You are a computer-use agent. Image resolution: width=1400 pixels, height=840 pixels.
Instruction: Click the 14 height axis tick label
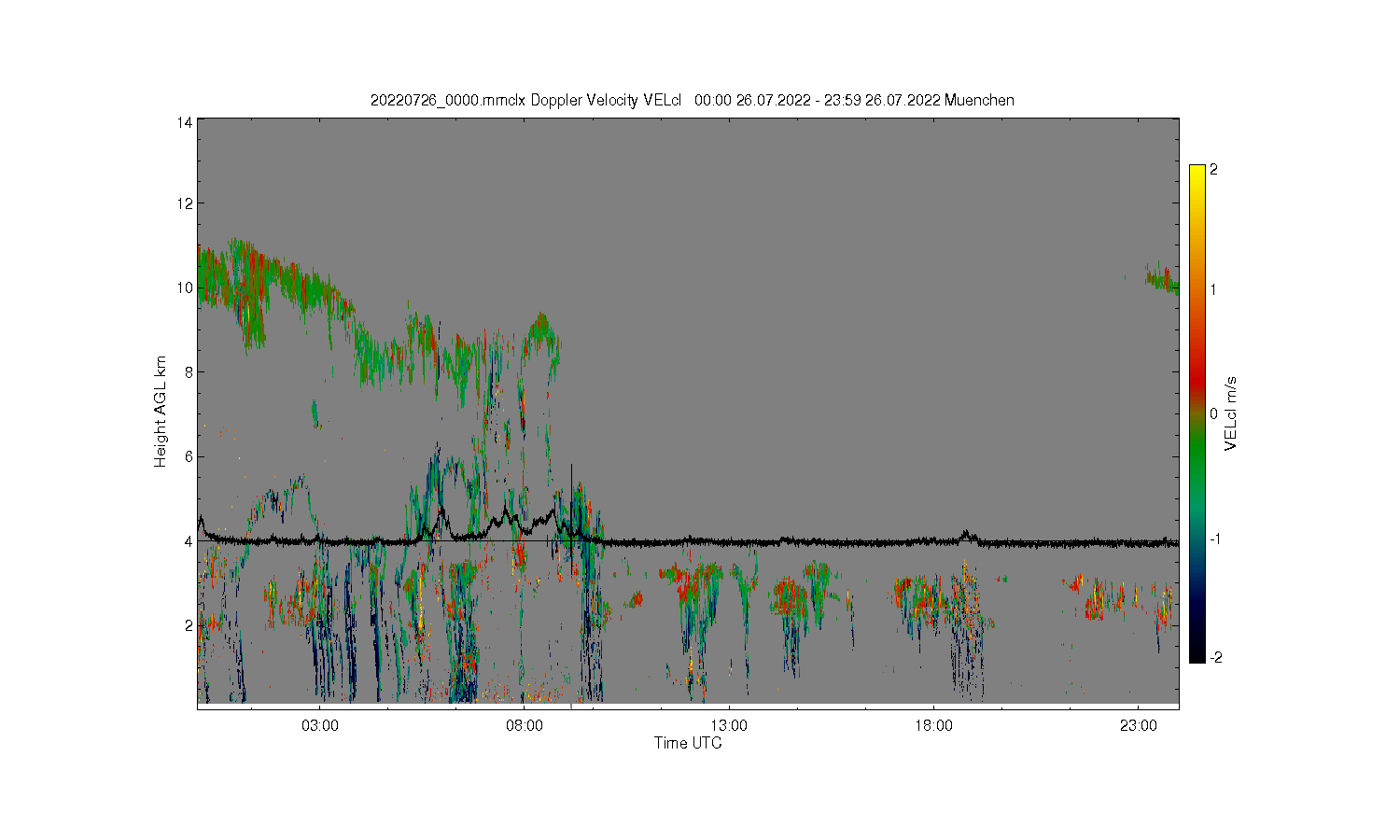coord(185,122)
